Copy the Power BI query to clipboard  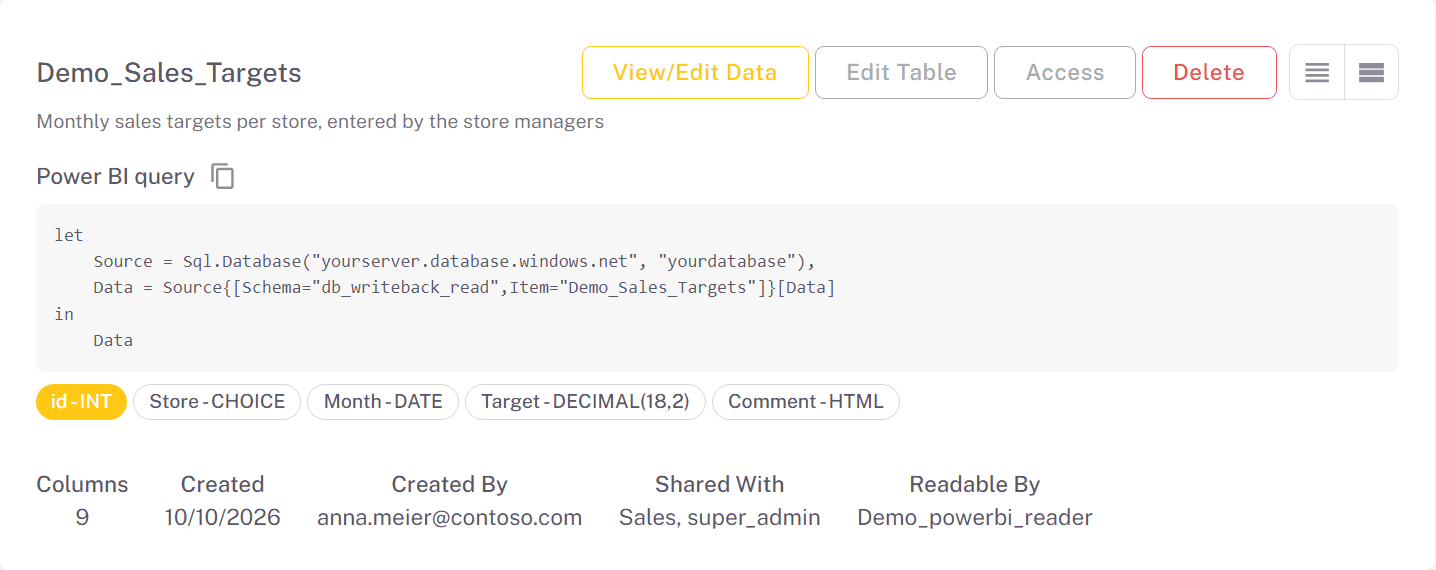click(223, 177)
